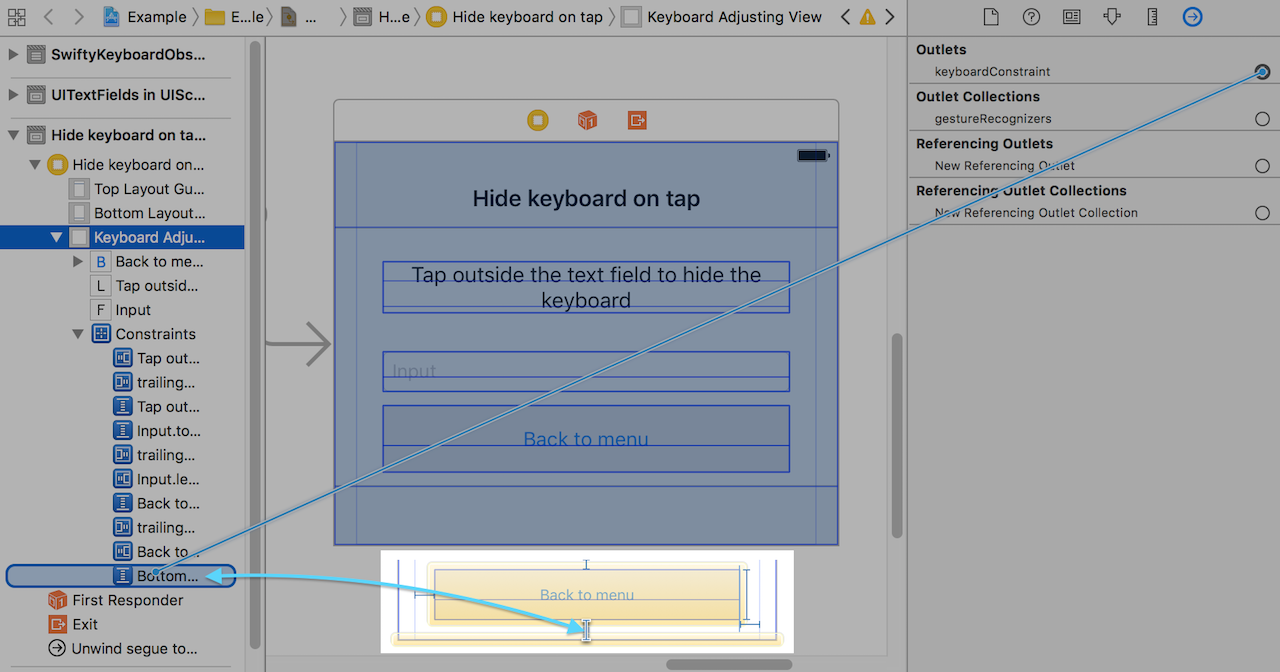Image resolution: width=1280 pixels, height=672 pixels.
Task: Connect the keyboardConstraint outlet circle
Action: (x=1262, y=72)
